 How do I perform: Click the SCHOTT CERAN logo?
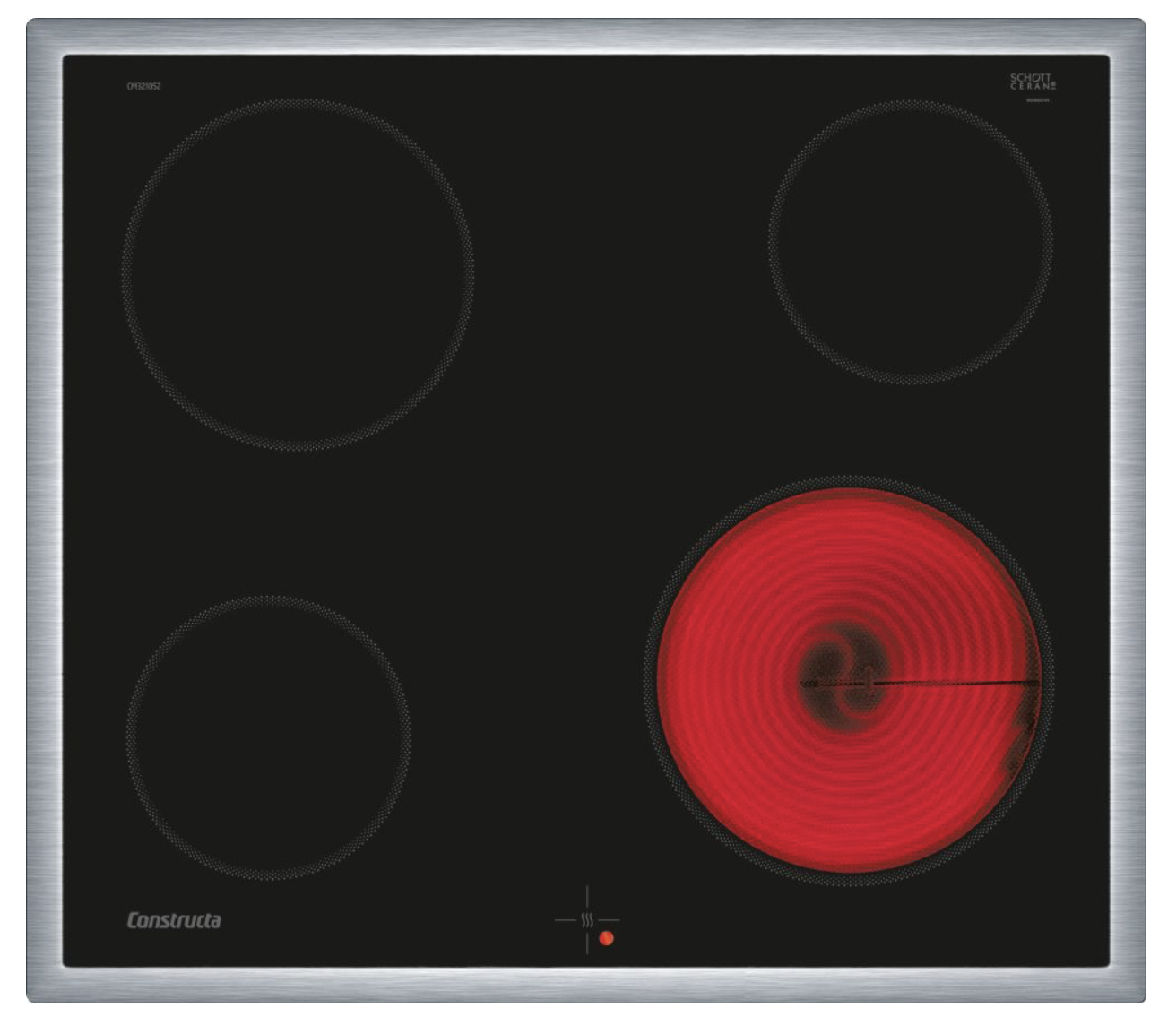(1033, 82)
